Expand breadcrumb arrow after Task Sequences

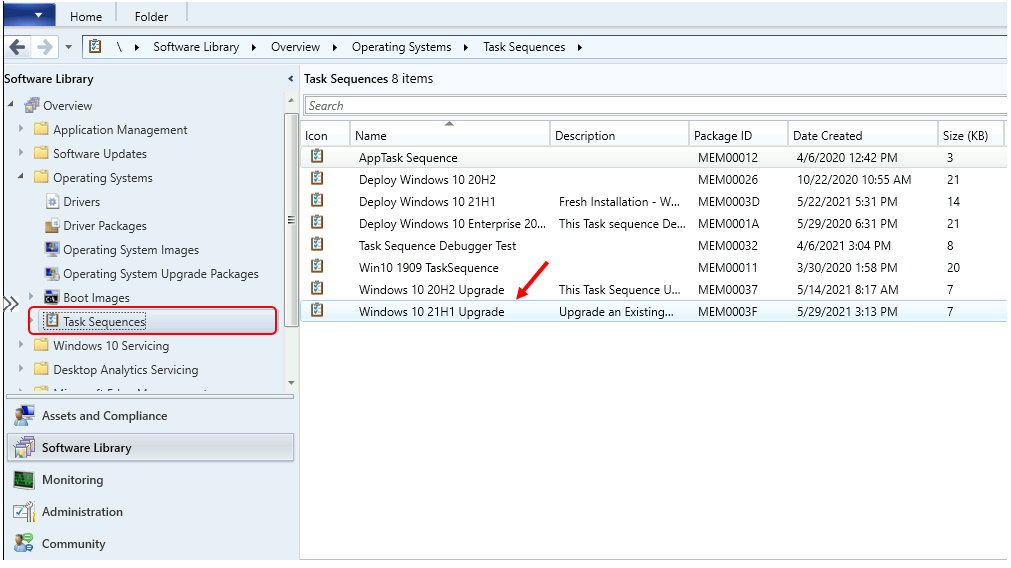580,47
